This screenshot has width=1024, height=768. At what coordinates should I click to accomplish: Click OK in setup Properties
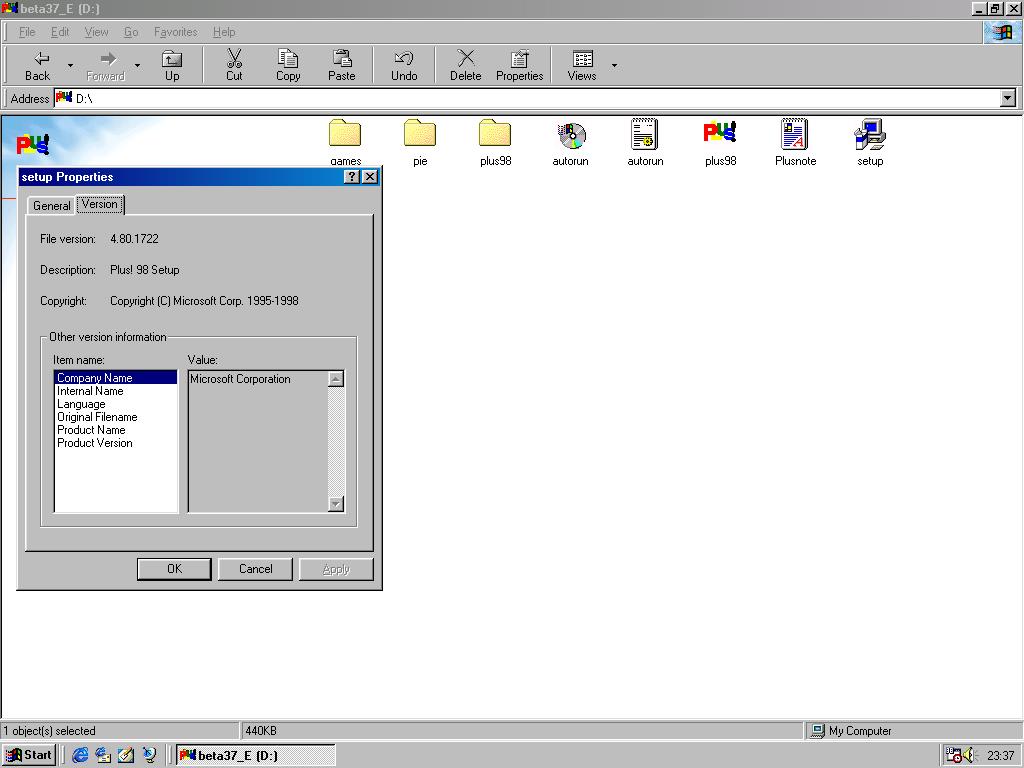pos(174,569)
